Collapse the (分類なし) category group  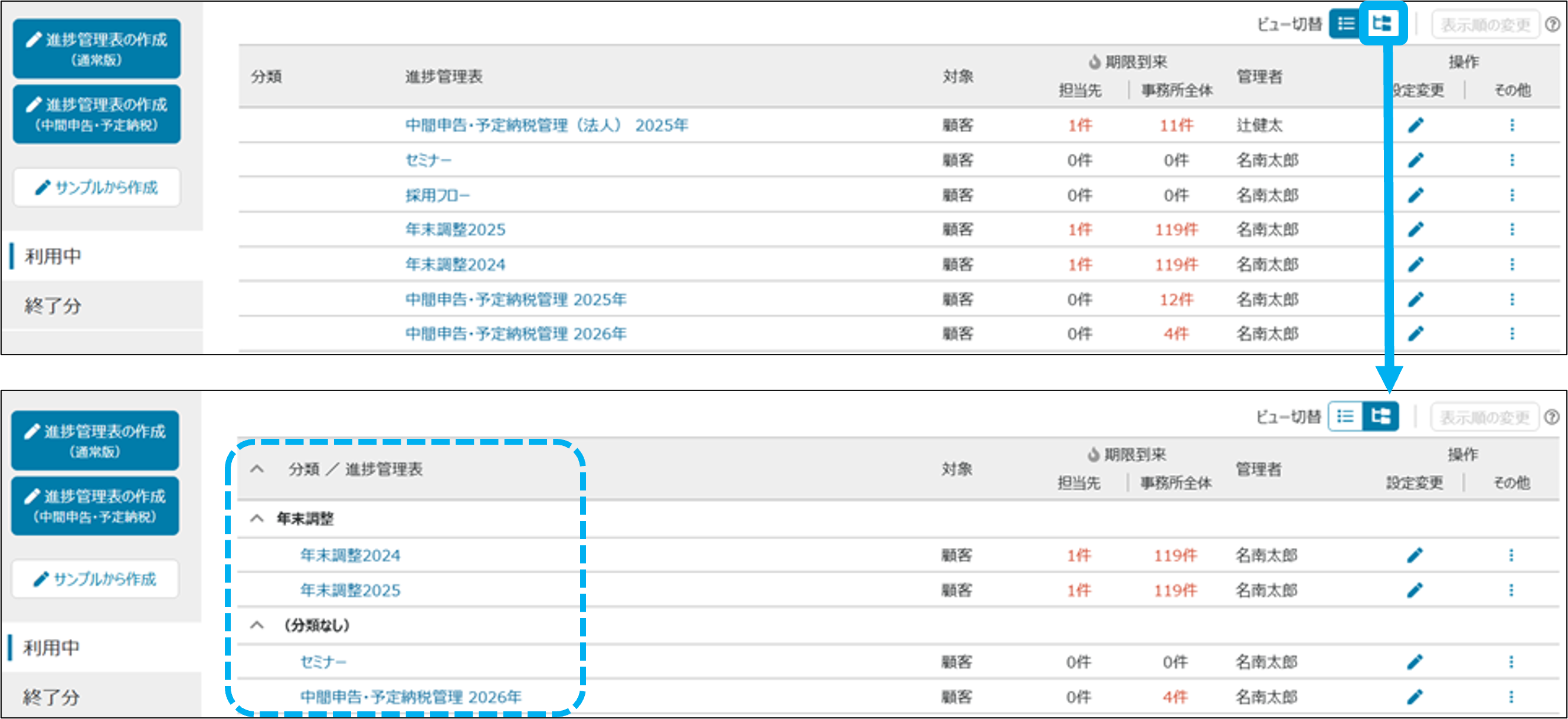(x=257, y=625)
